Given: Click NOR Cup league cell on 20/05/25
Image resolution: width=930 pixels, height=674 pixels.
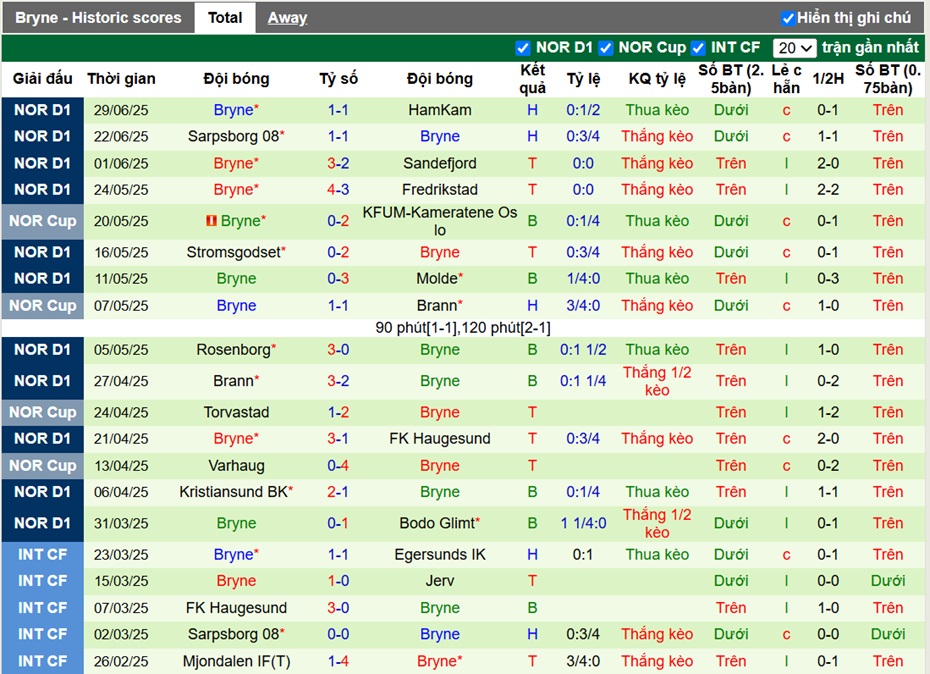Looking at the screenshot, I should coord(43,221).
